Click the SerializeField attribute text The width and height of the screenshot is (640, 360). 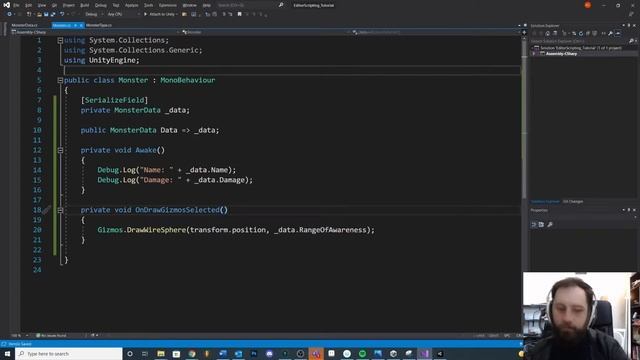[x=114, y=100]
